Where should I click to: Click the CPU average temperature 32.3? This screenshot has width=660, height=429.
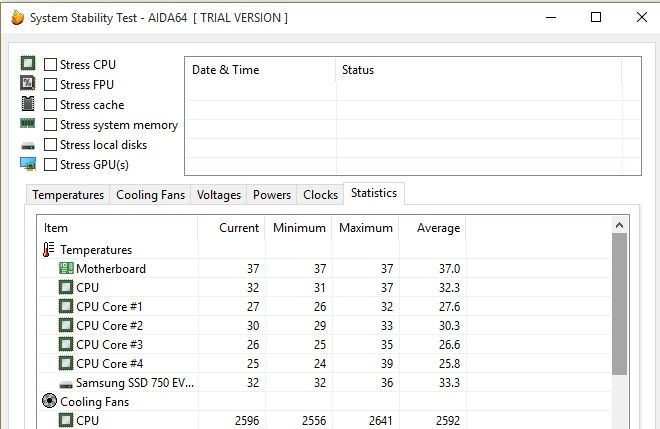click(450, 287)
